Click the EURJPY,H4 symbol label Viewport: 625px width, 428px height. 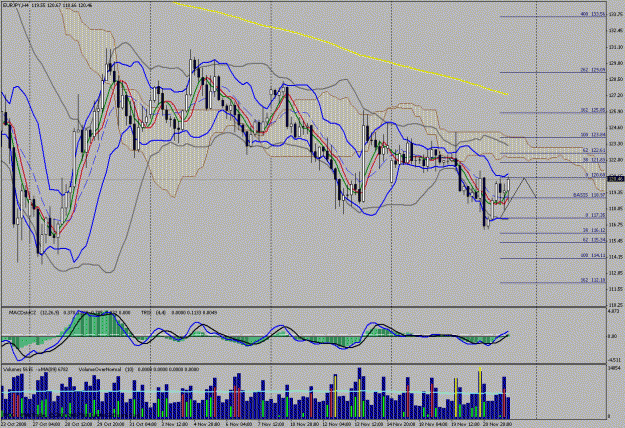15,3
